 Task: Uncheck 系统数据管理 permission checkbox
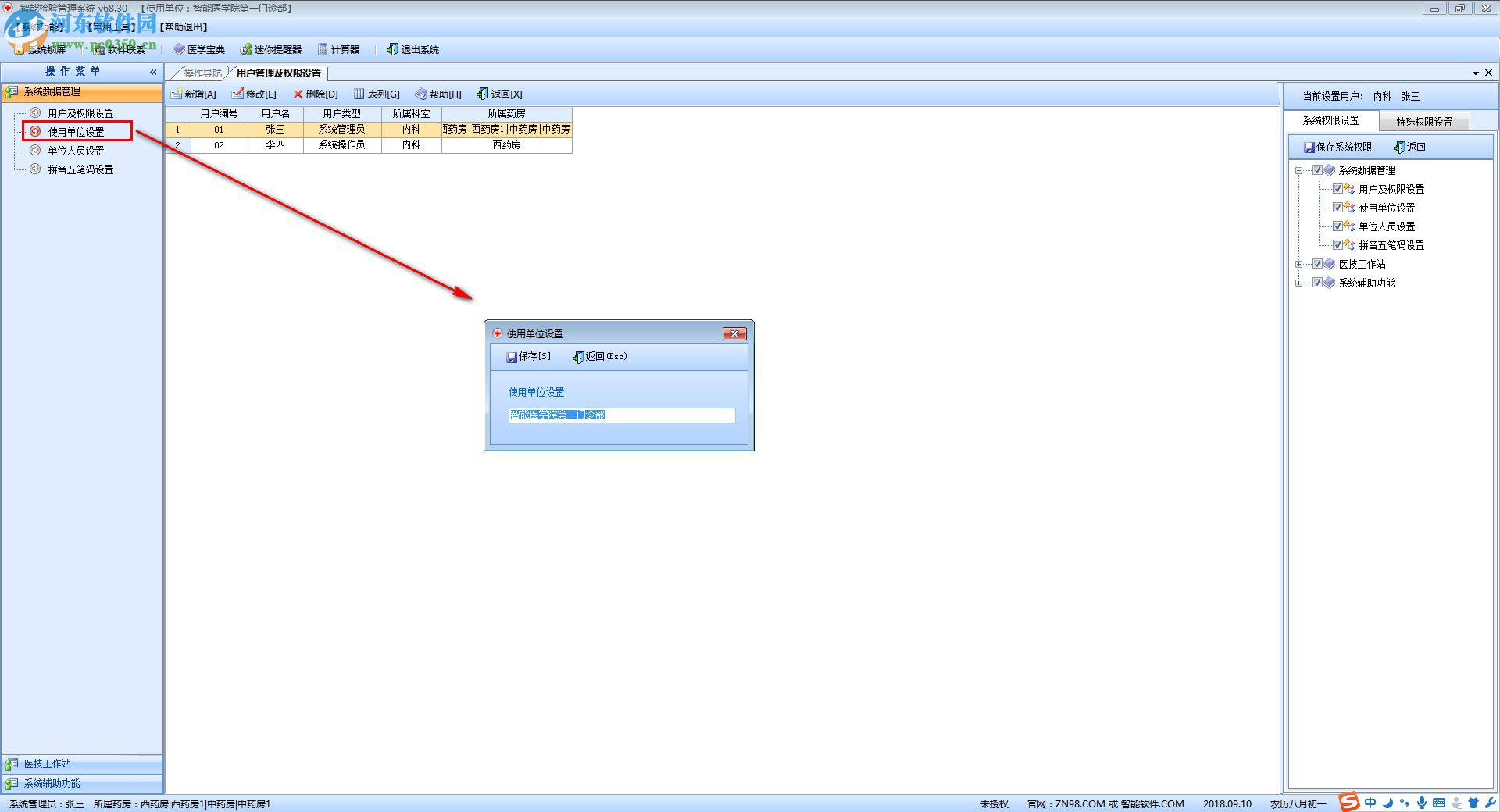[1318, 170]
